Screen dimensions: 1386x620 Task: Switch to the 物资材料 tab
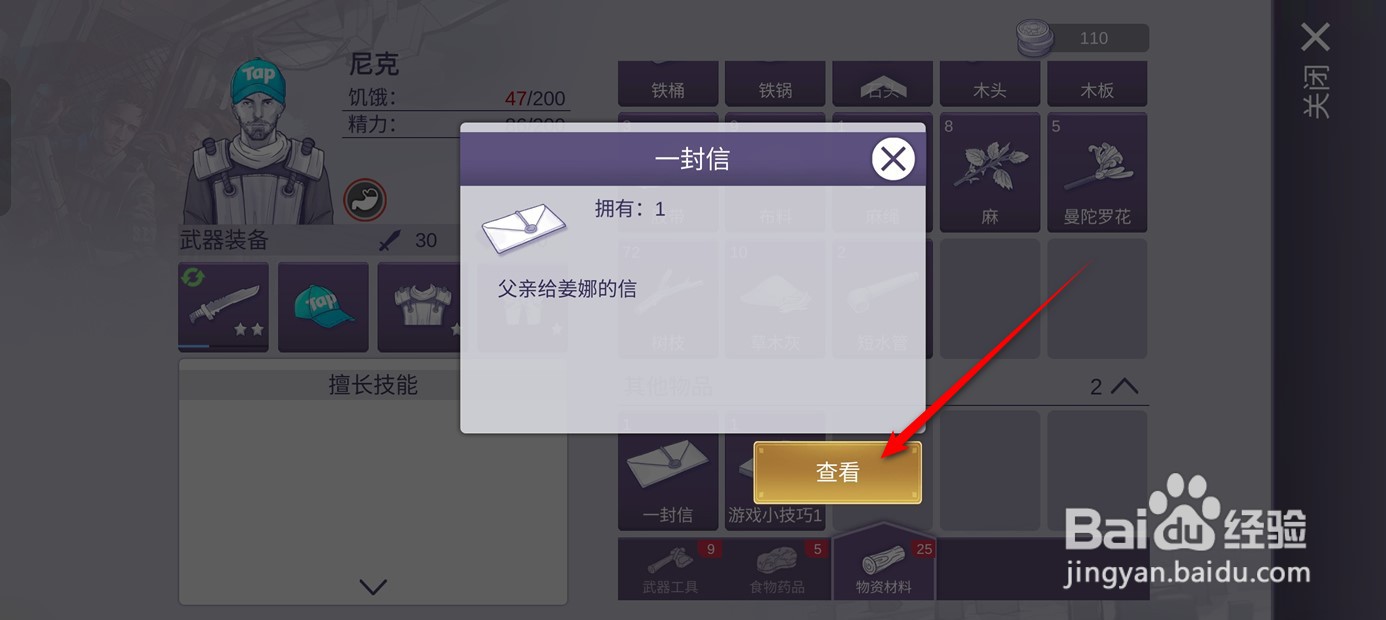point(884,566)
